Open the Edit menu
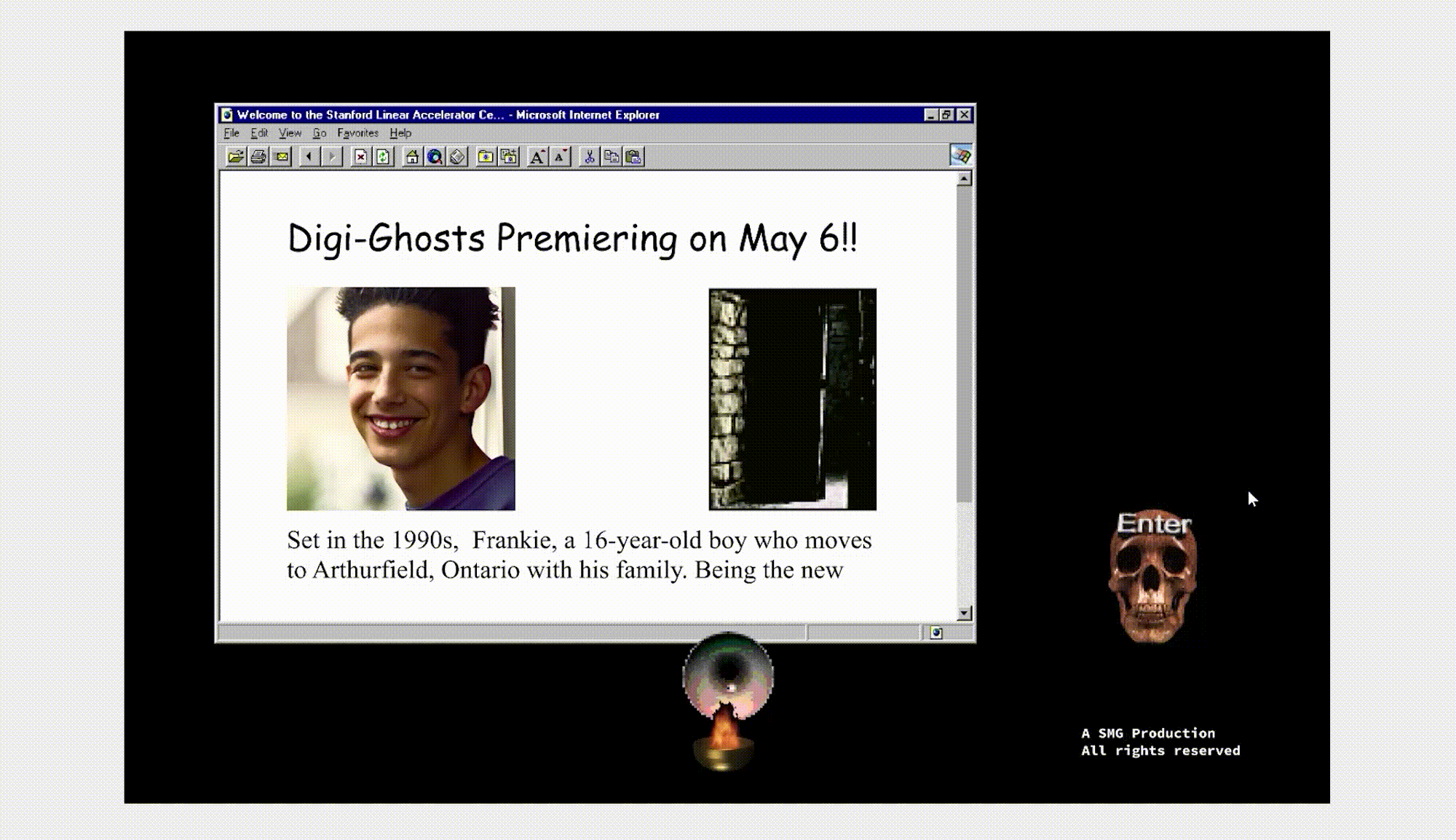Screen dimensions: 1456x840 [259, 133]
